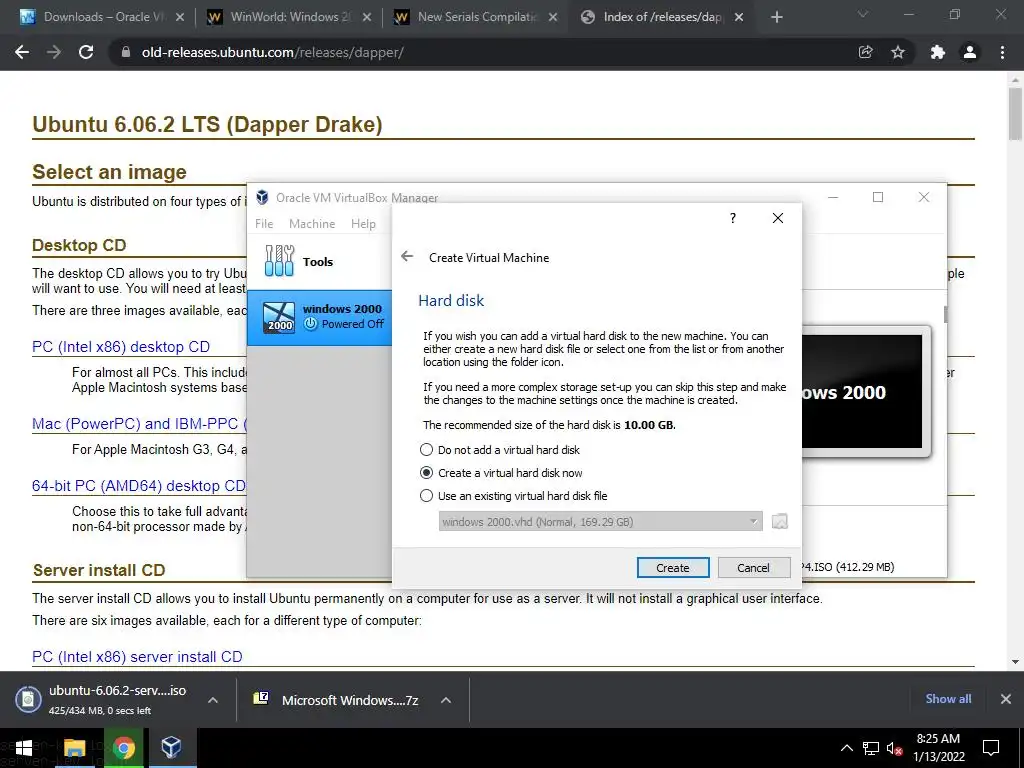Switch to the Downloads – Oracle VM tab
1024x768 pixels.
101,17
